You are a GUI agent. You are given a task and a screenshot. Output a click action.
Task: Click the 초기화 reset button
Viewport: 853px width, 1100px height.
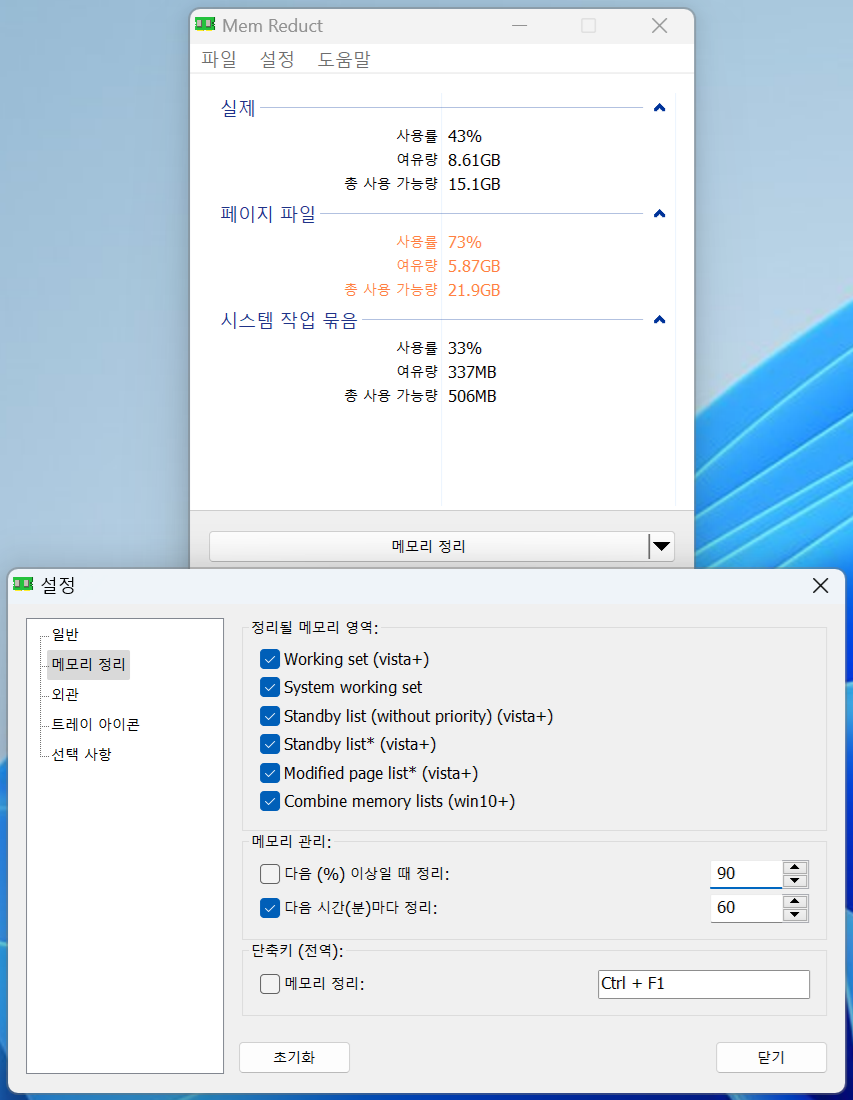click(x=295, y=1057)
